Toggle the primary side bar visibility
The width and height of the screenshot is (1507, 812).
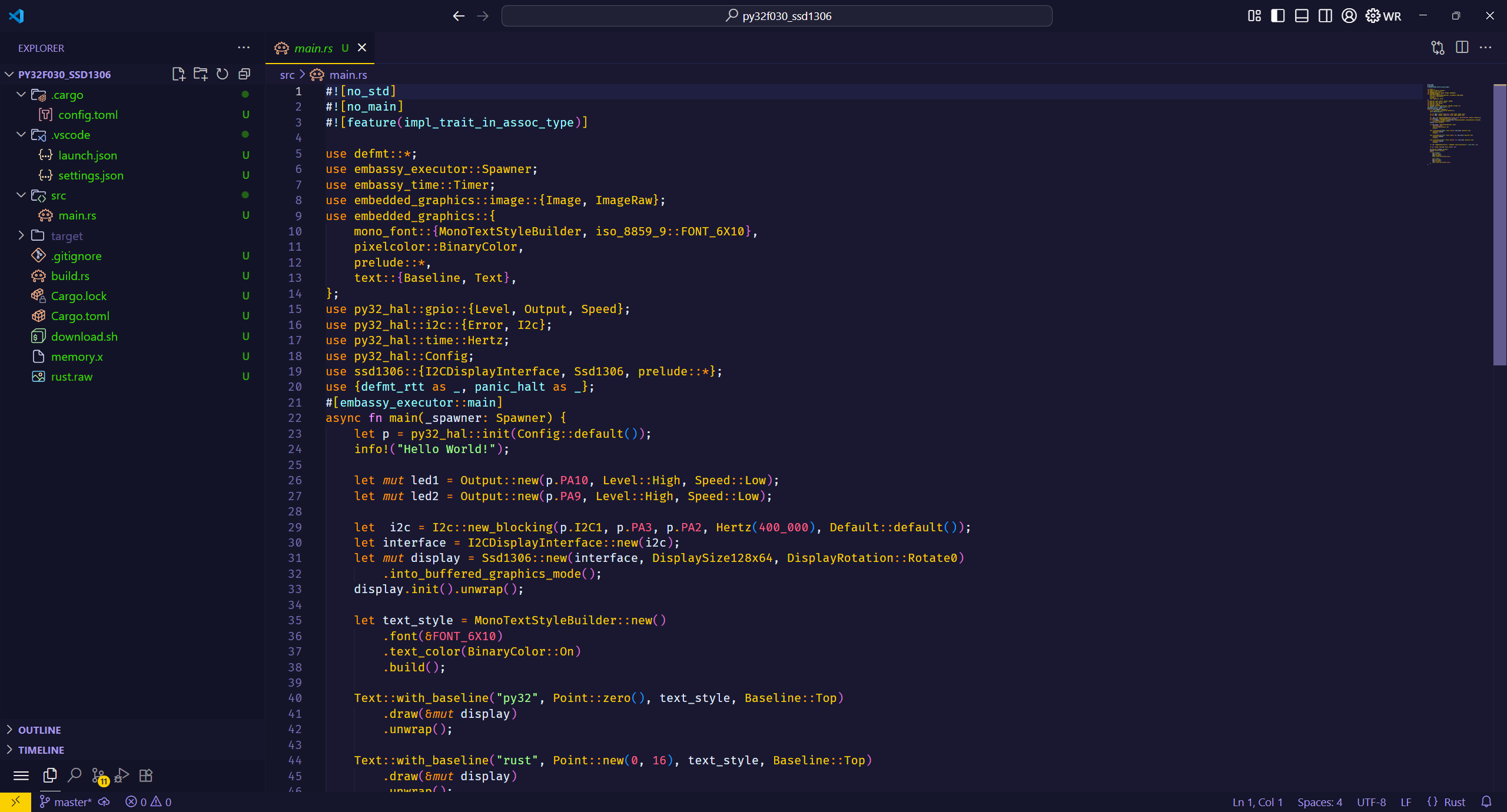click(x=1277, y=16)
